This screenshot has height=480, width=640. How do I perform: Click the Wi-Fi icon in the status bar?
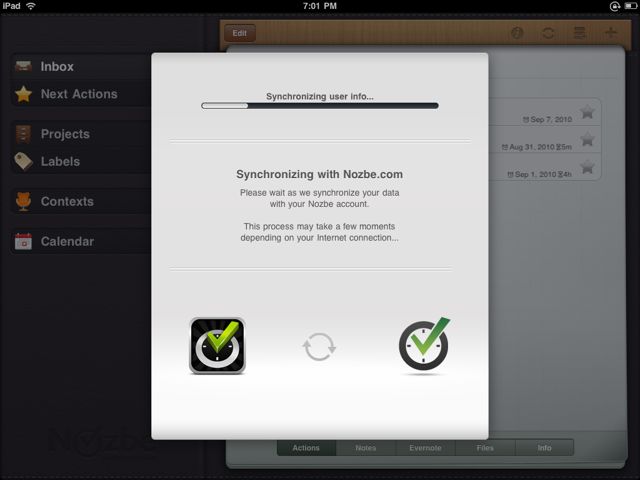click(x=31, y=6)
